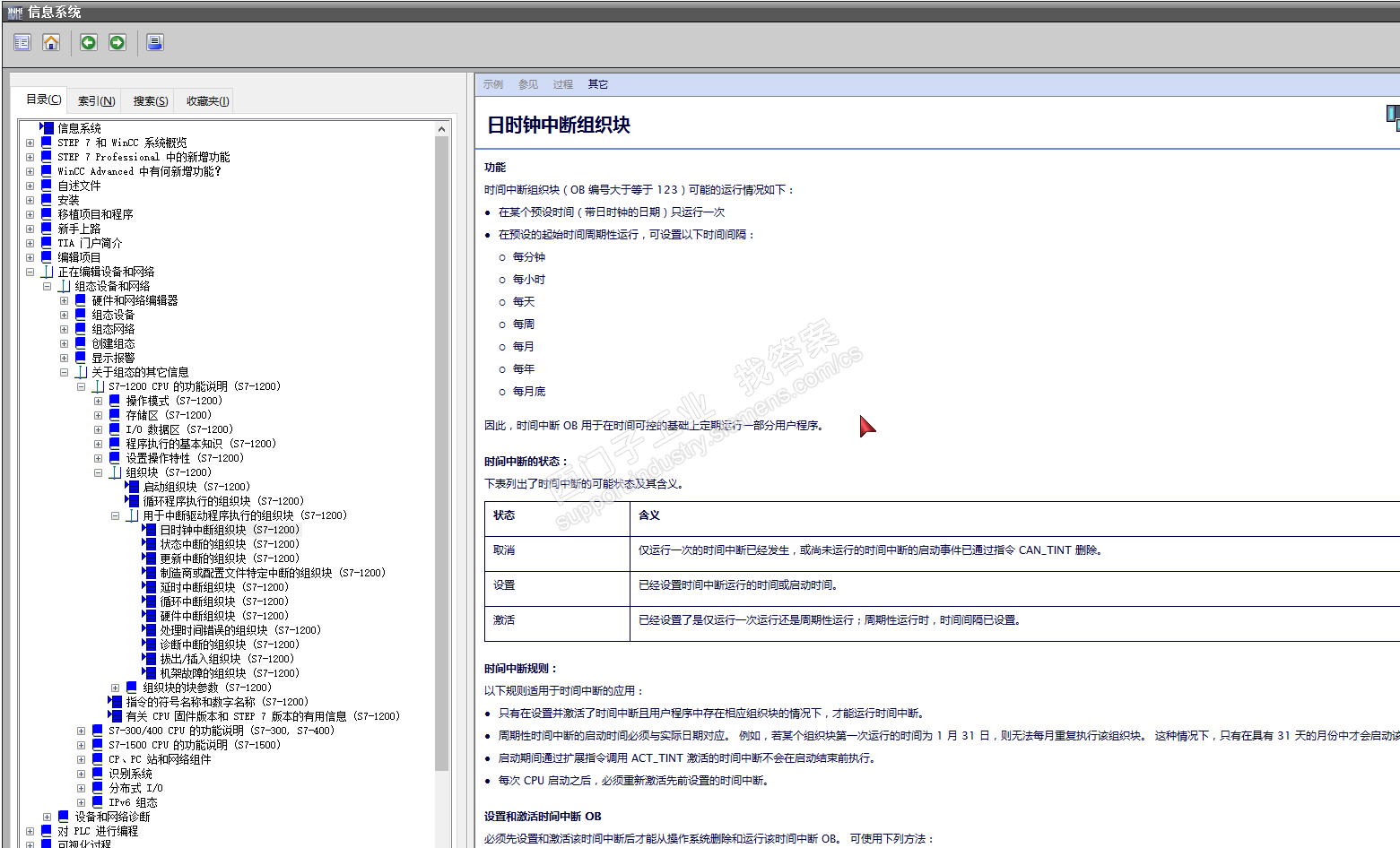Expand S7-300/400 CPU 的功能说明 node
The width and height of the screenshot is (1400, 848).
[81, 731]
